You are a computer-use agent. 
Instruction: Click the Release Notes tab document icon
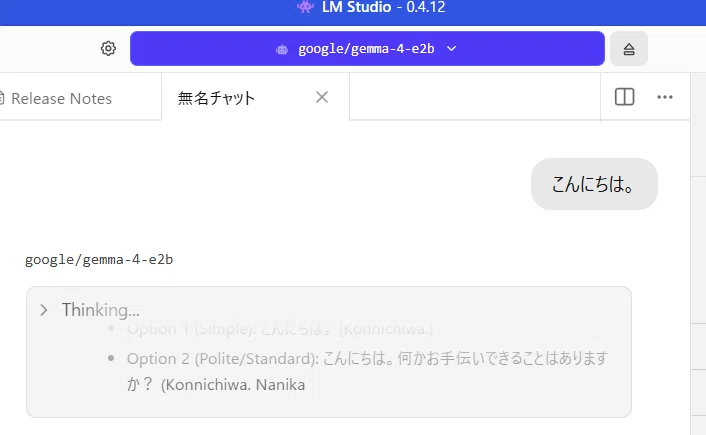click(2, 98)
